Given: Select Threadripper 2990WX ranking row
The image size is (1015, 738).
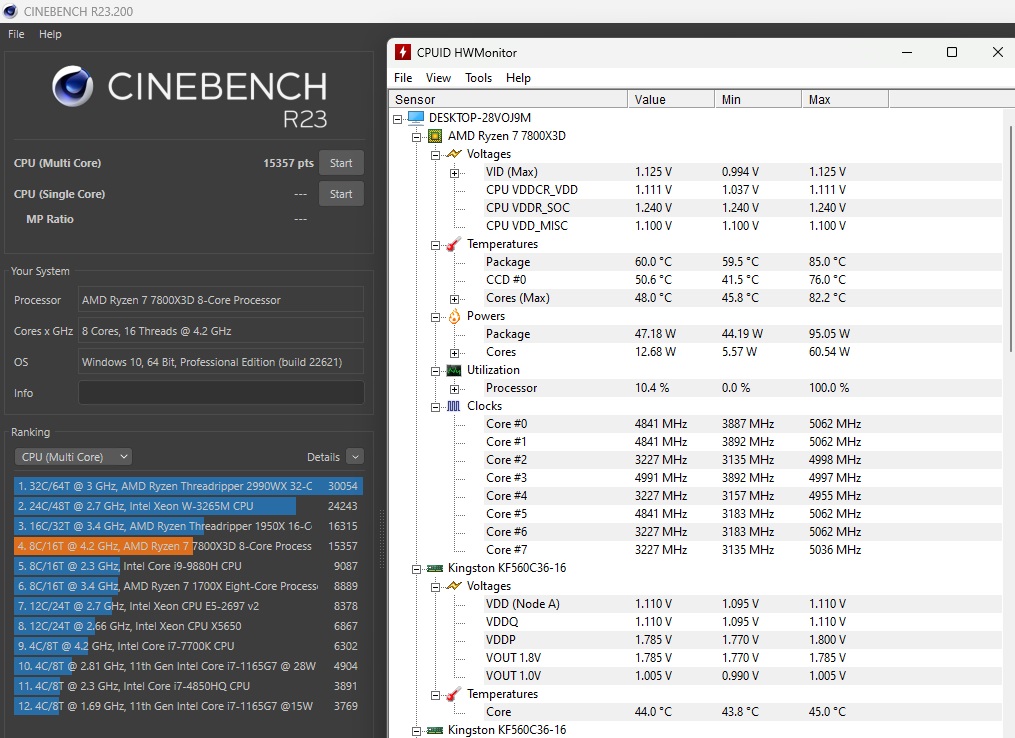Looking at the screenshot, I should pyautogui.click(x=187, y=486).
